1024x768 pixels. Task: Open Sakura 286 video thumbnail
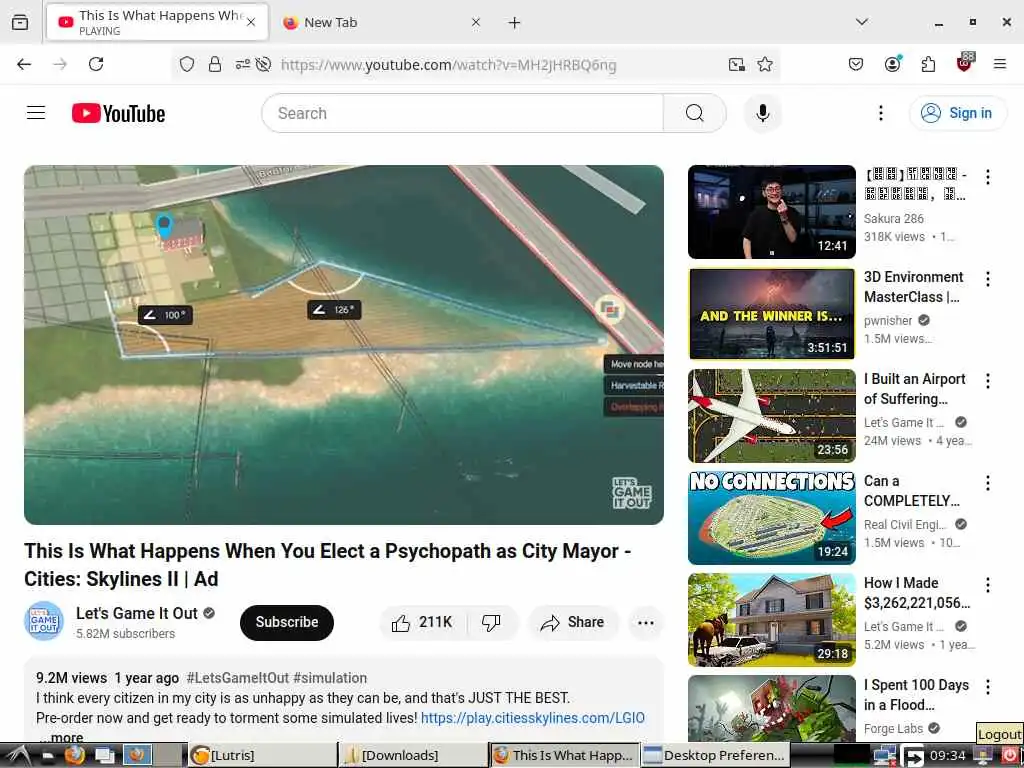coord(771,212)
